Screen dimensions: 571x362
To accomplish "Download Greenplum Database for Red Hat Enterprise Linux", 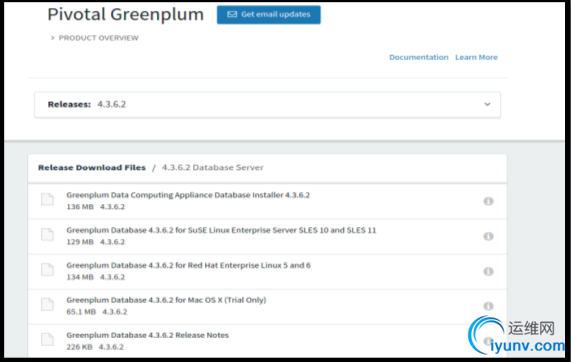I will tap(188, 265).
